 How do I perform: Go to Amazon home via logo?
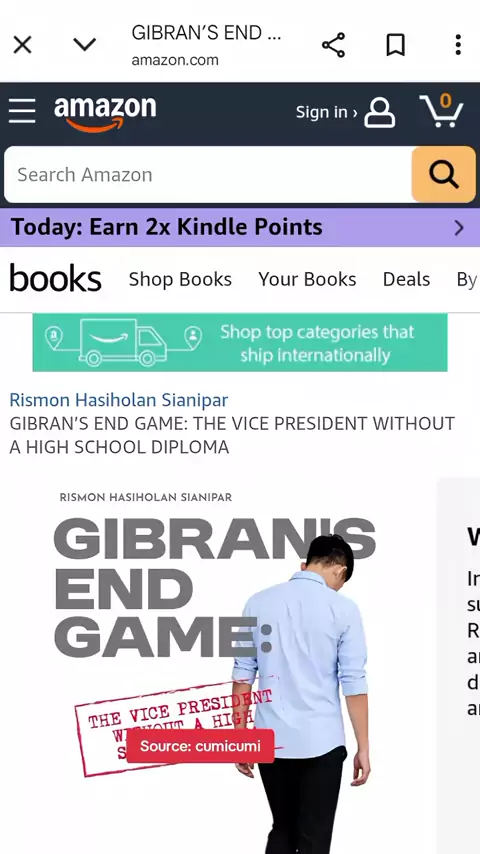coord(105,113)
